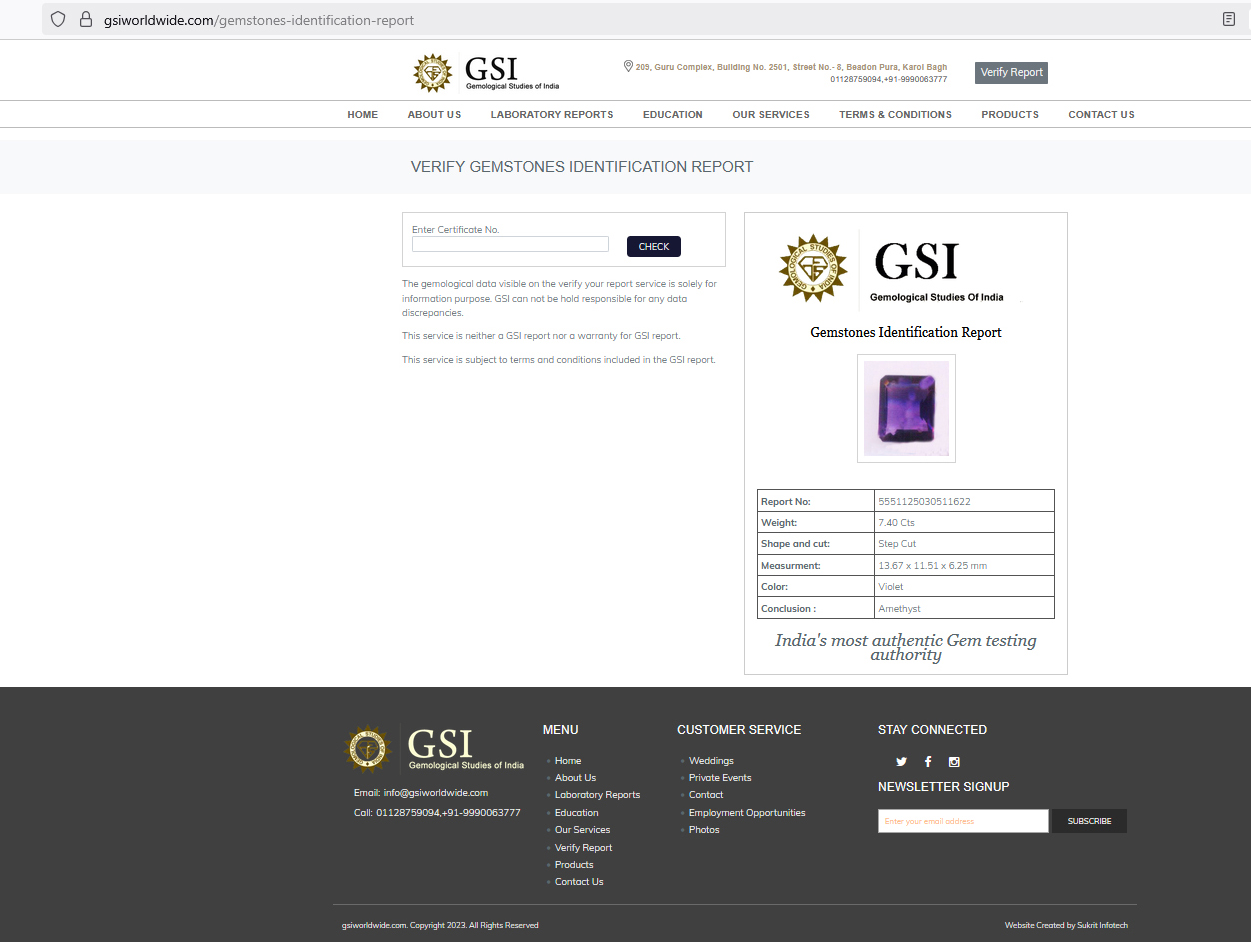
Task: Click Sukrit Infotech credit text
Action: pyautogui.click(x=1102, y=925)
